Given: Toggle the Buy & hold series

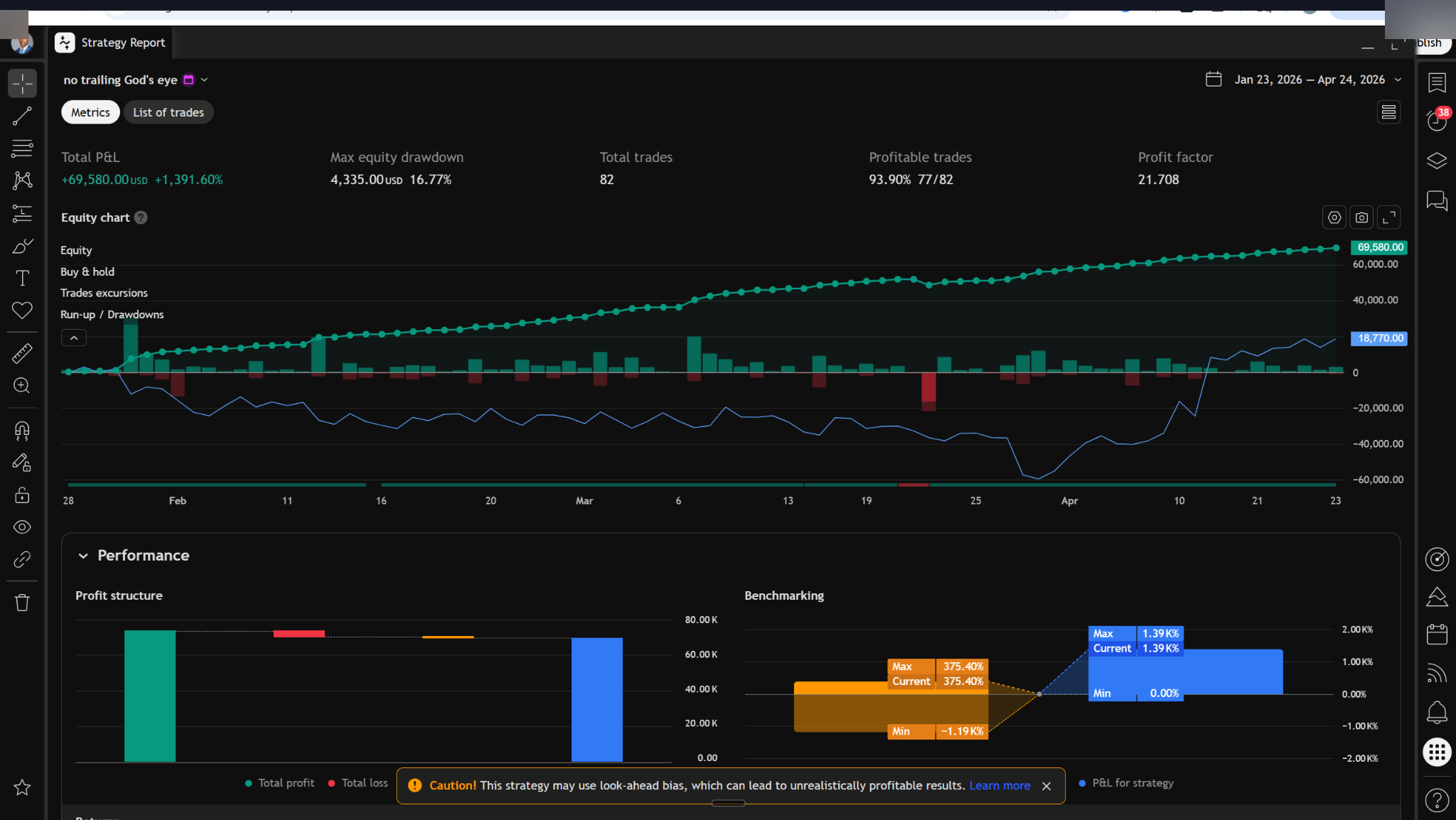Looking at the screenshot, I should pos(87,271).
